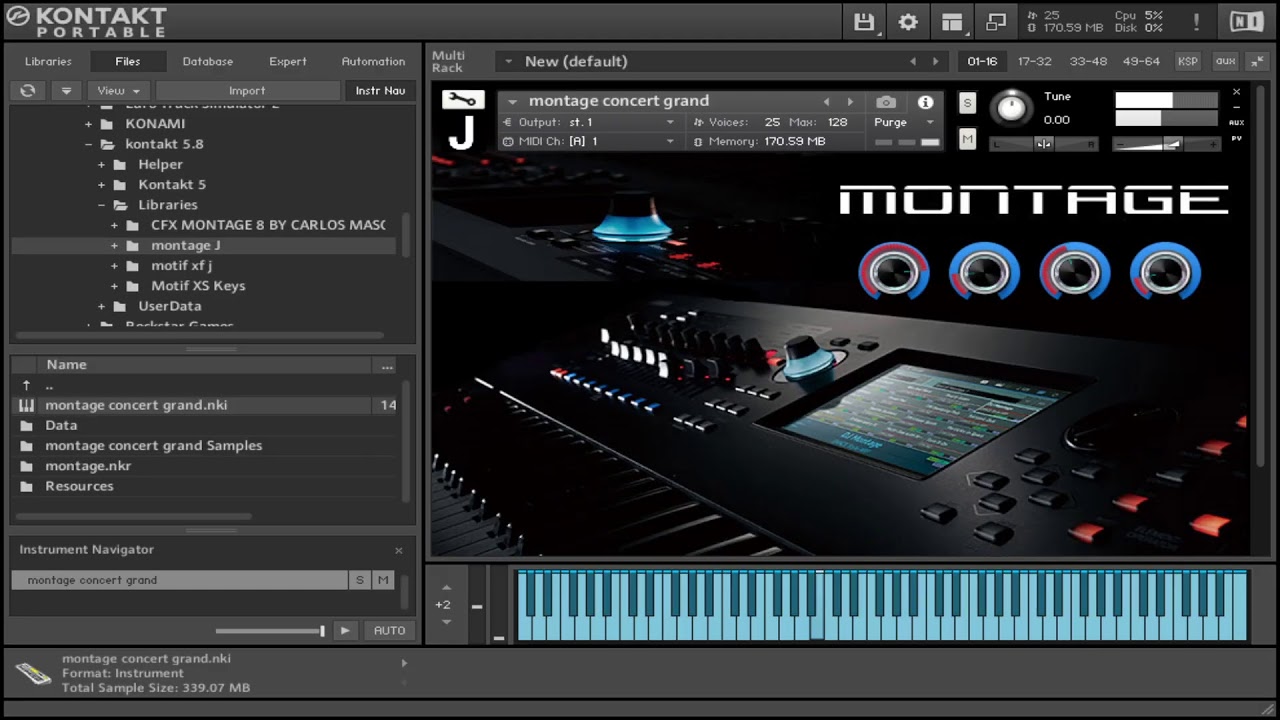Expand the Helper folder
Screen dimensions: 1280x720
click(101, 164)
